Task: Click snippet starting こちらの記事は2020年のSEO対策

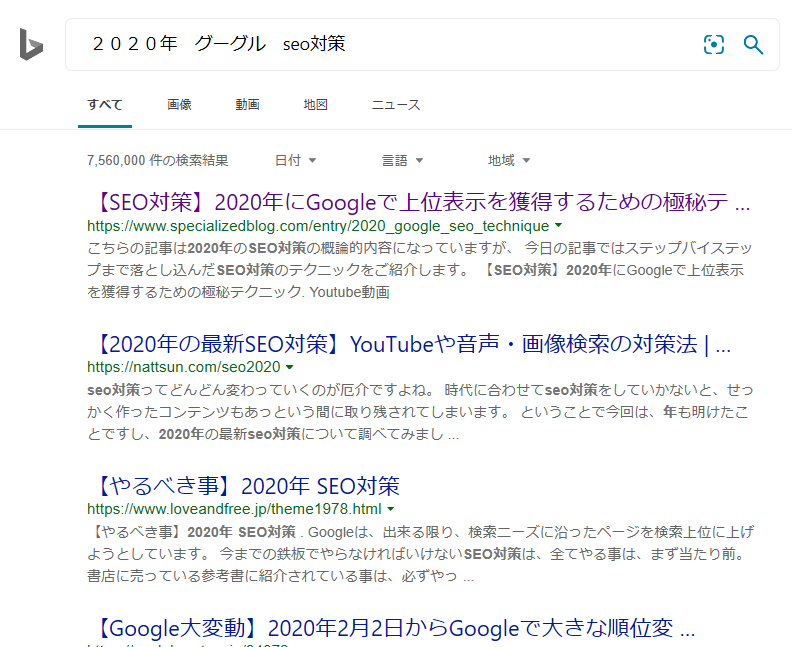Action: (x=420, y=270)
